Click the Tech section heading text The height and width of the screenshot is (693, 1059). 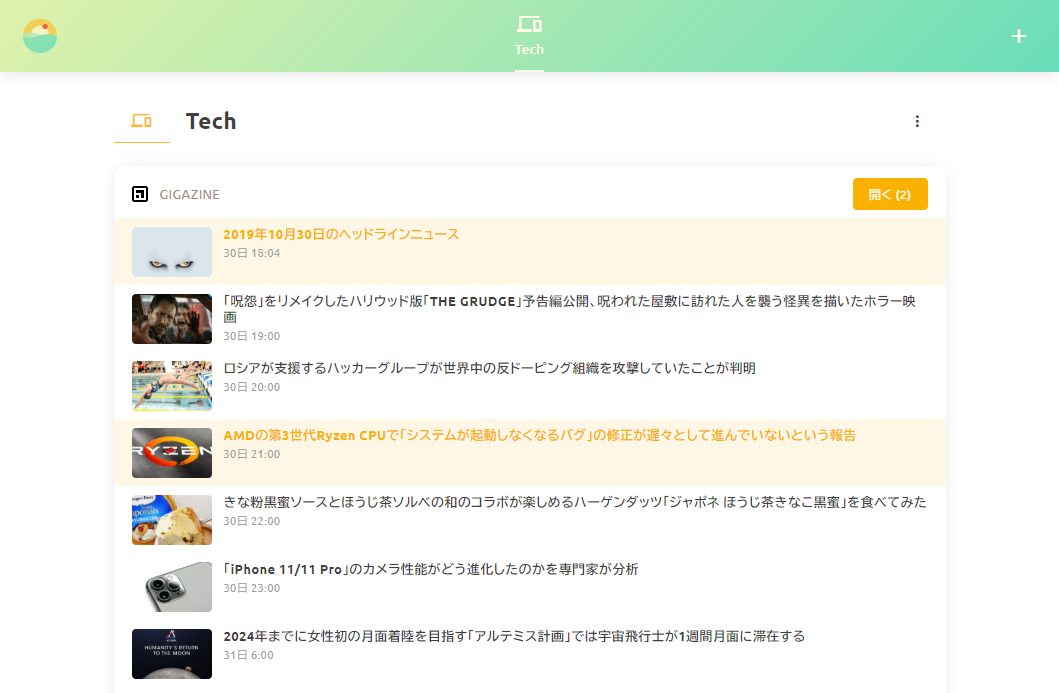pyautogui.click(x=211, y=121)
